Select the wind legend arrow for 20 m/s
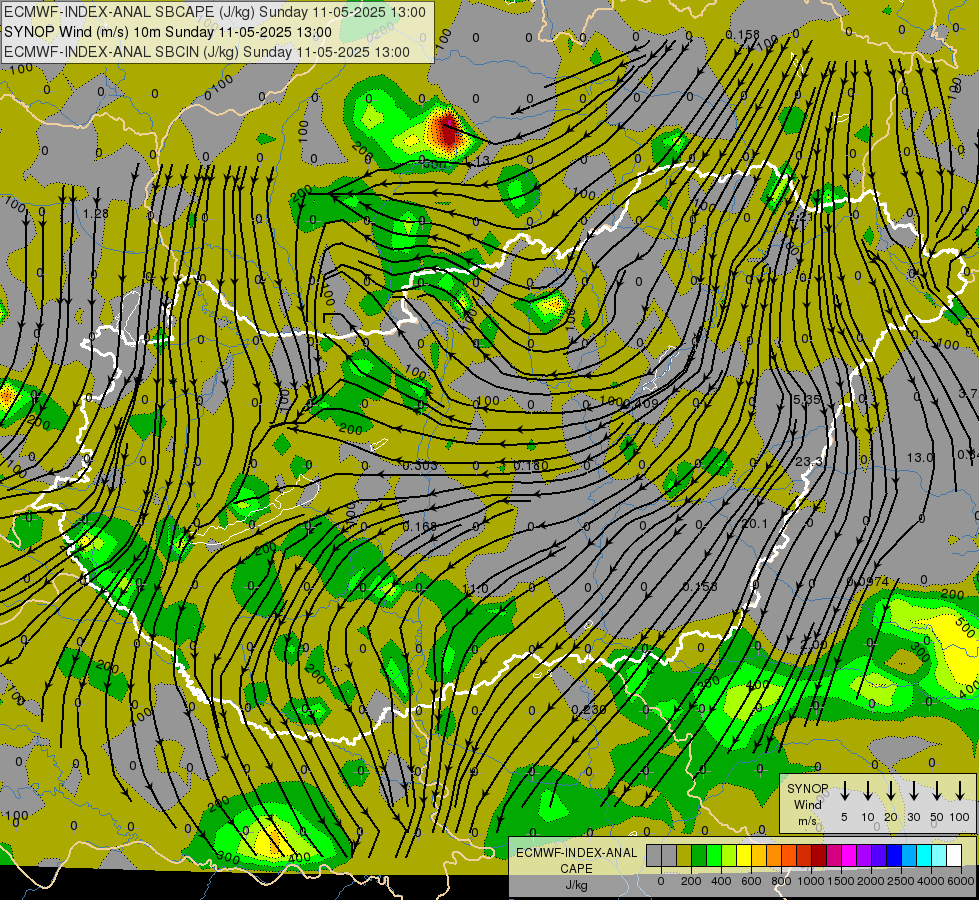Screen dimensions: 979x900 (x=890, y=790)
